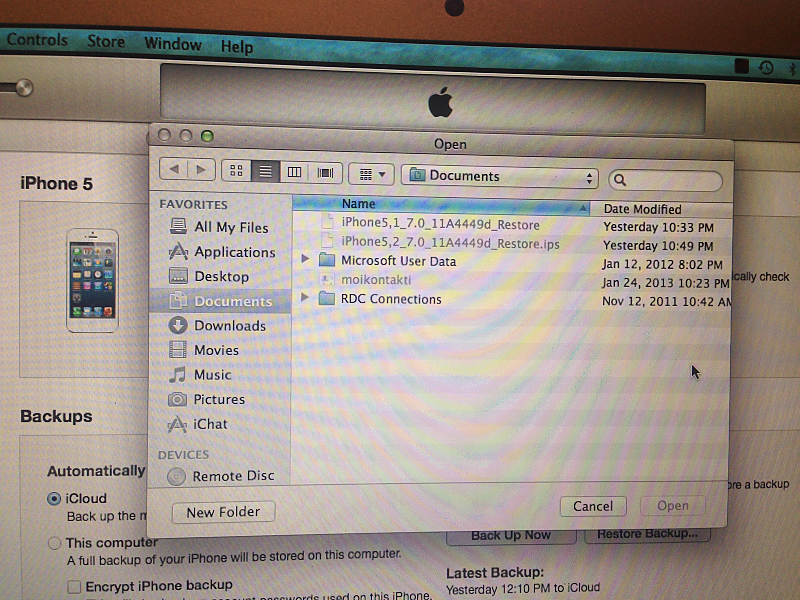The image size is (800, 600).
Task: Click the forward navigation arrow in Open dialog
Action: pyautogui.click(x=201, y=169)
